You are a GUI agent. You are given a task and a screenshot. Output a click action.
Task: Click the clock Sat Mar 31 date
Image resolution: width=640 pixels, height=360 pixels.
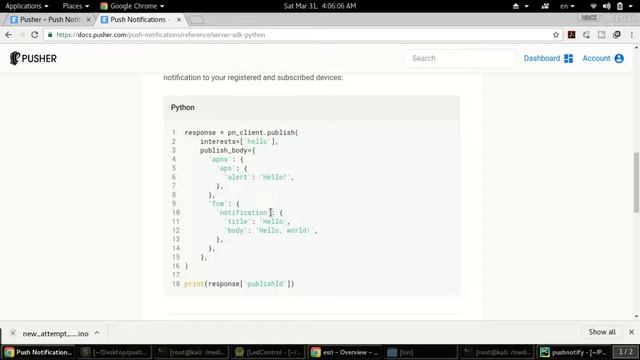[x=320, y=6]
